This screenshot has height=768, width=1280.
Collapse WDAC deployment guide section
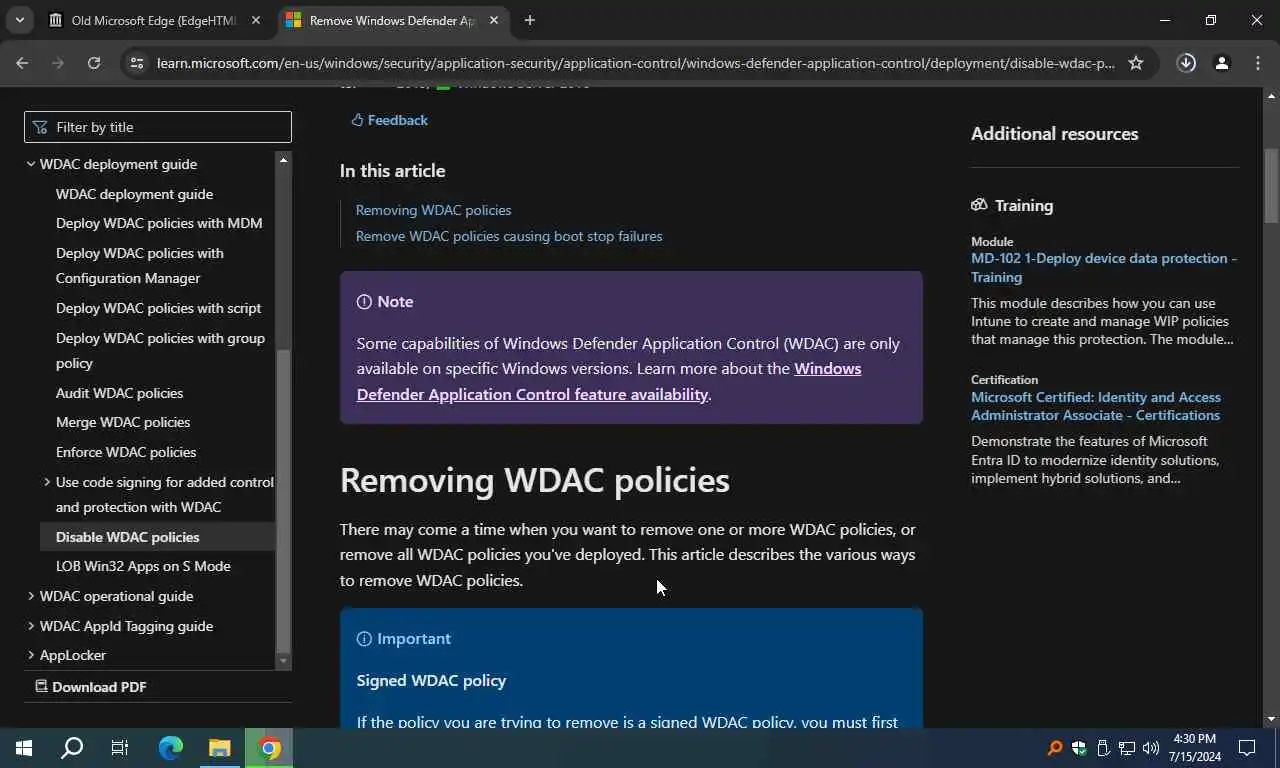pos(30,164)
